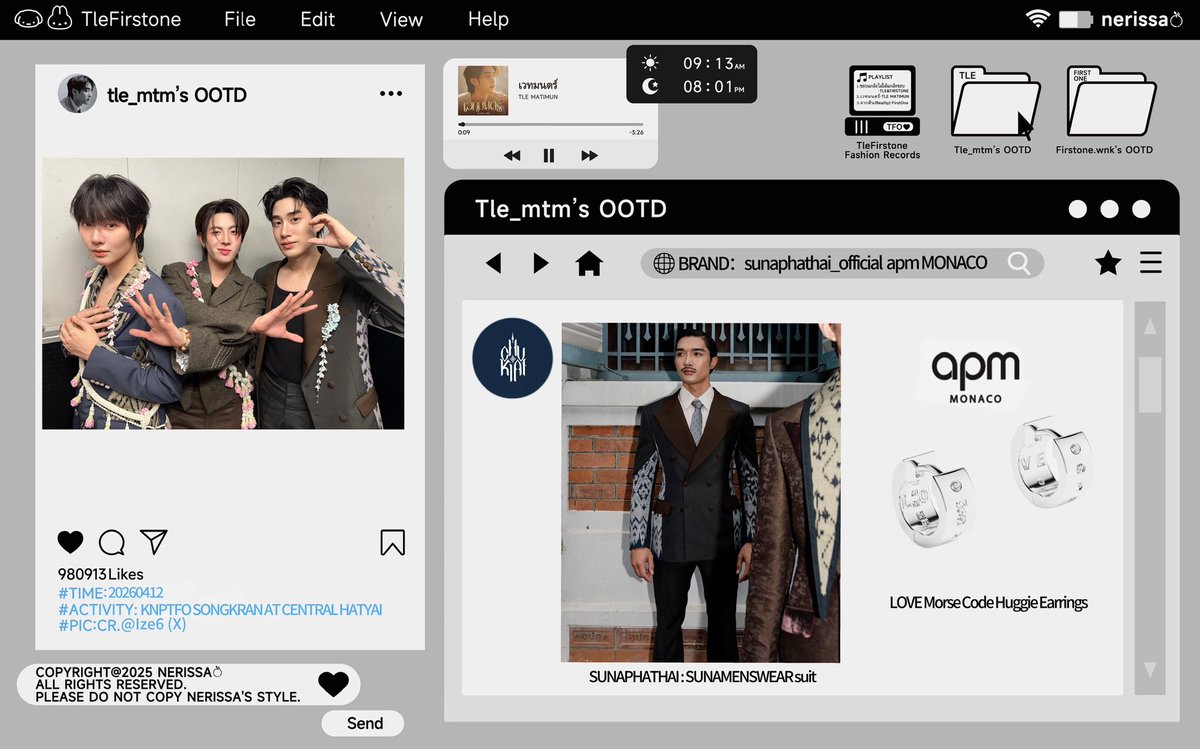Click the moon evening time icon

coord(650,87)
